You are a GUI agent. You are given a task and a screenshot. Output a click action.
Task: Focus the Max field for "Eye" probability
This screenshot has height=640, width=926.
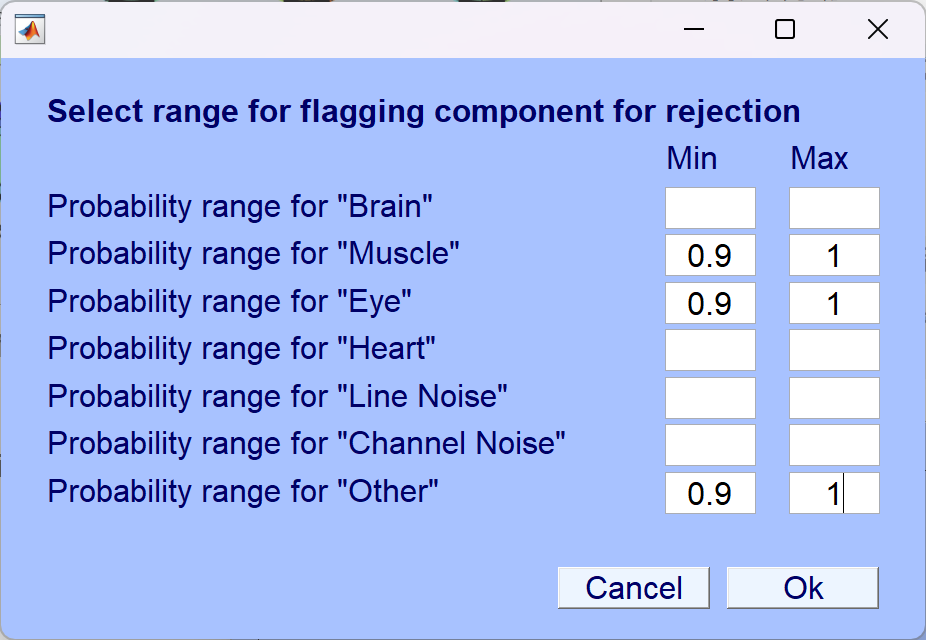tap(834, 303)
